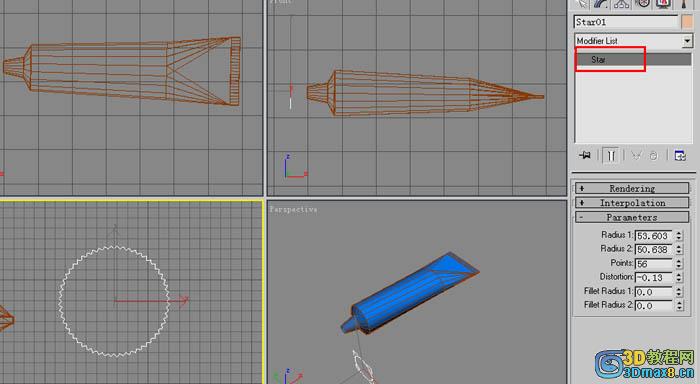Open the Modify command panel tab
The image size is (700, 384).
[x=602, y=4]
